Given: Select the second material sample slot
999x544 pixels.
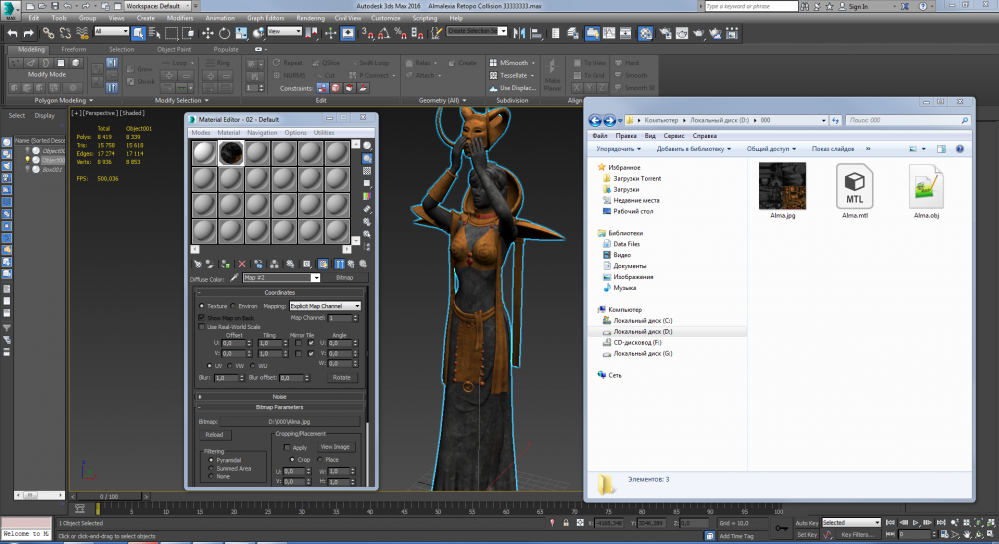Looking at the screenshot, I should point(231,154).
